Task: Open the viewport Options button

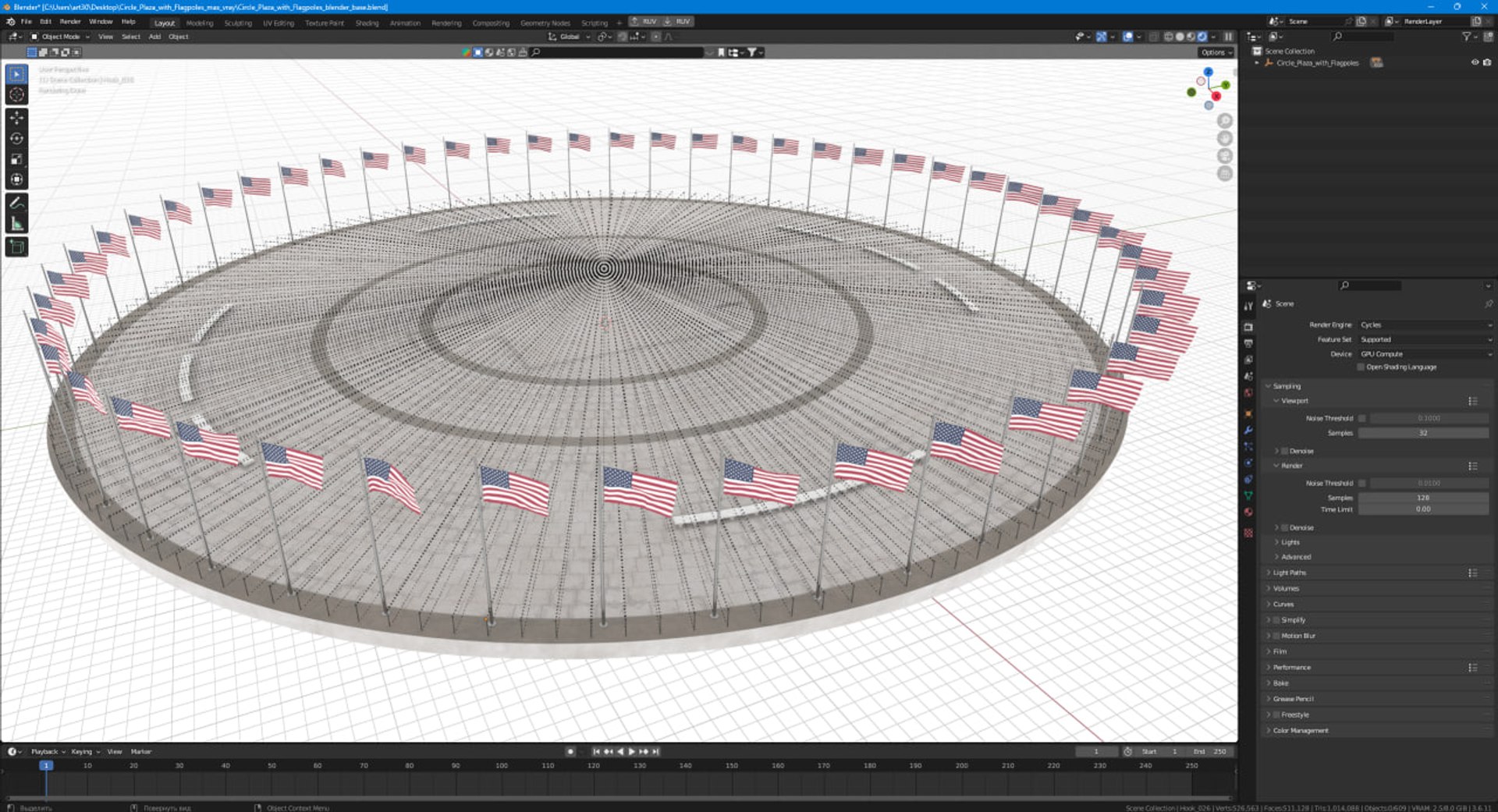Action: click(x=1216, y=52)
